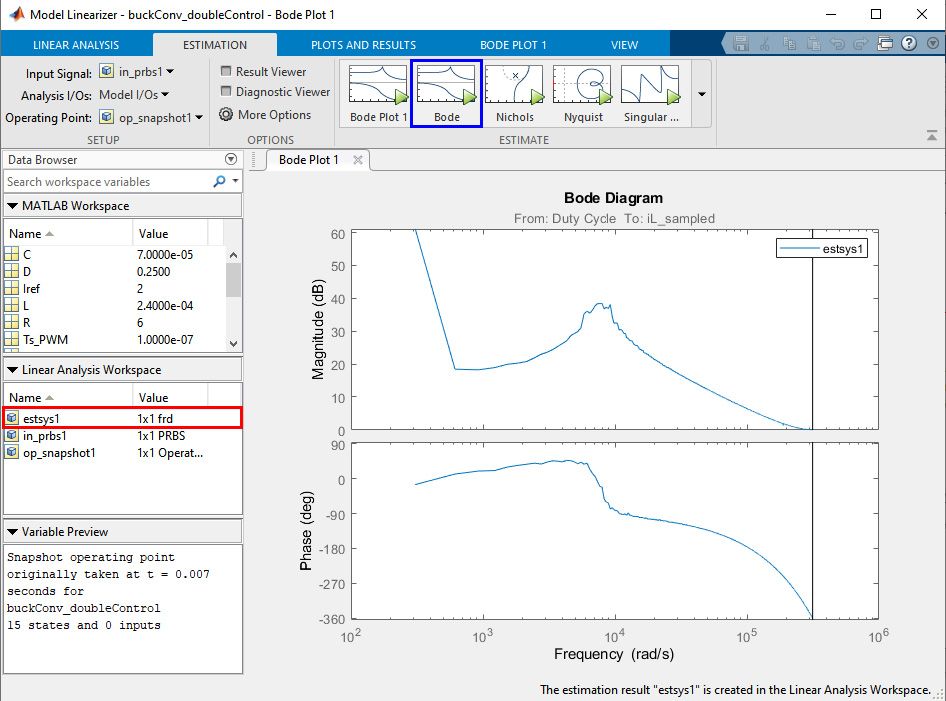This screenshot has width=946, height=701.
Task: Switch to the Plots and Results tab
Action: click(363, 45)
